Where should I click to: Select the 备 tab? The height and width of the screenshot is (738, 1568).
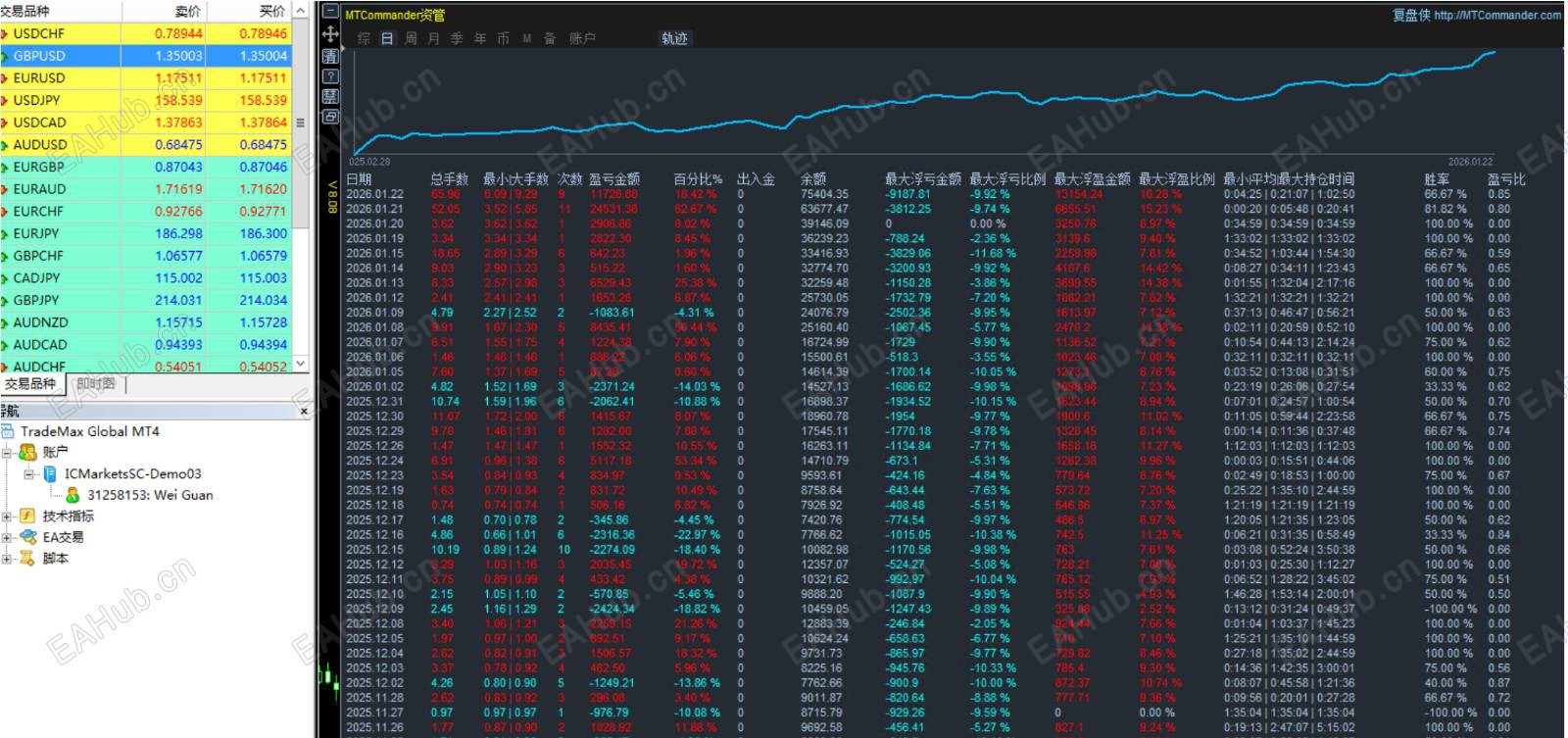pos(550,38)
